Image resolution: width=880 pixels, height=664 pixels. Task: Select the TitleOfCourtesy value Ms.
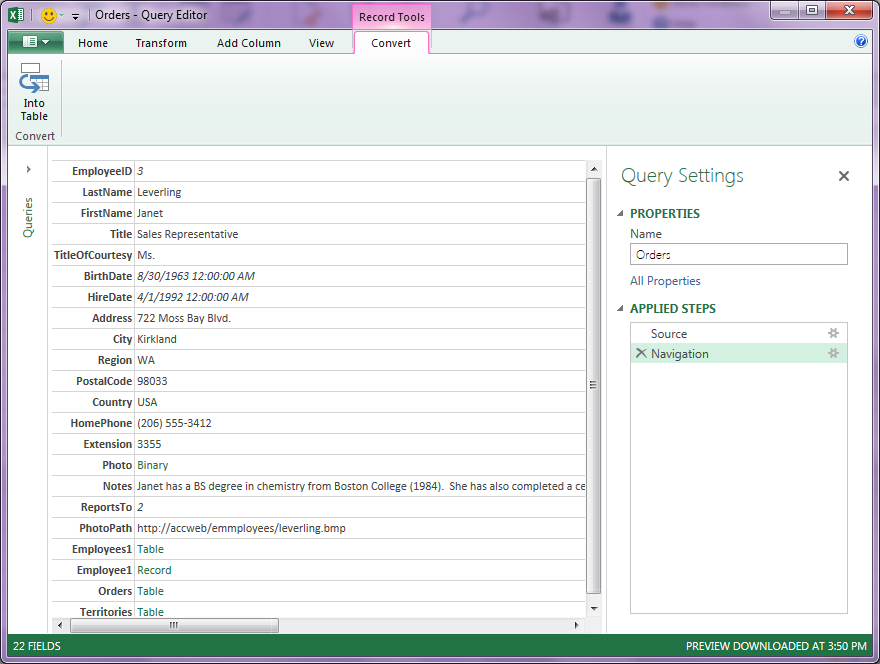146,255
